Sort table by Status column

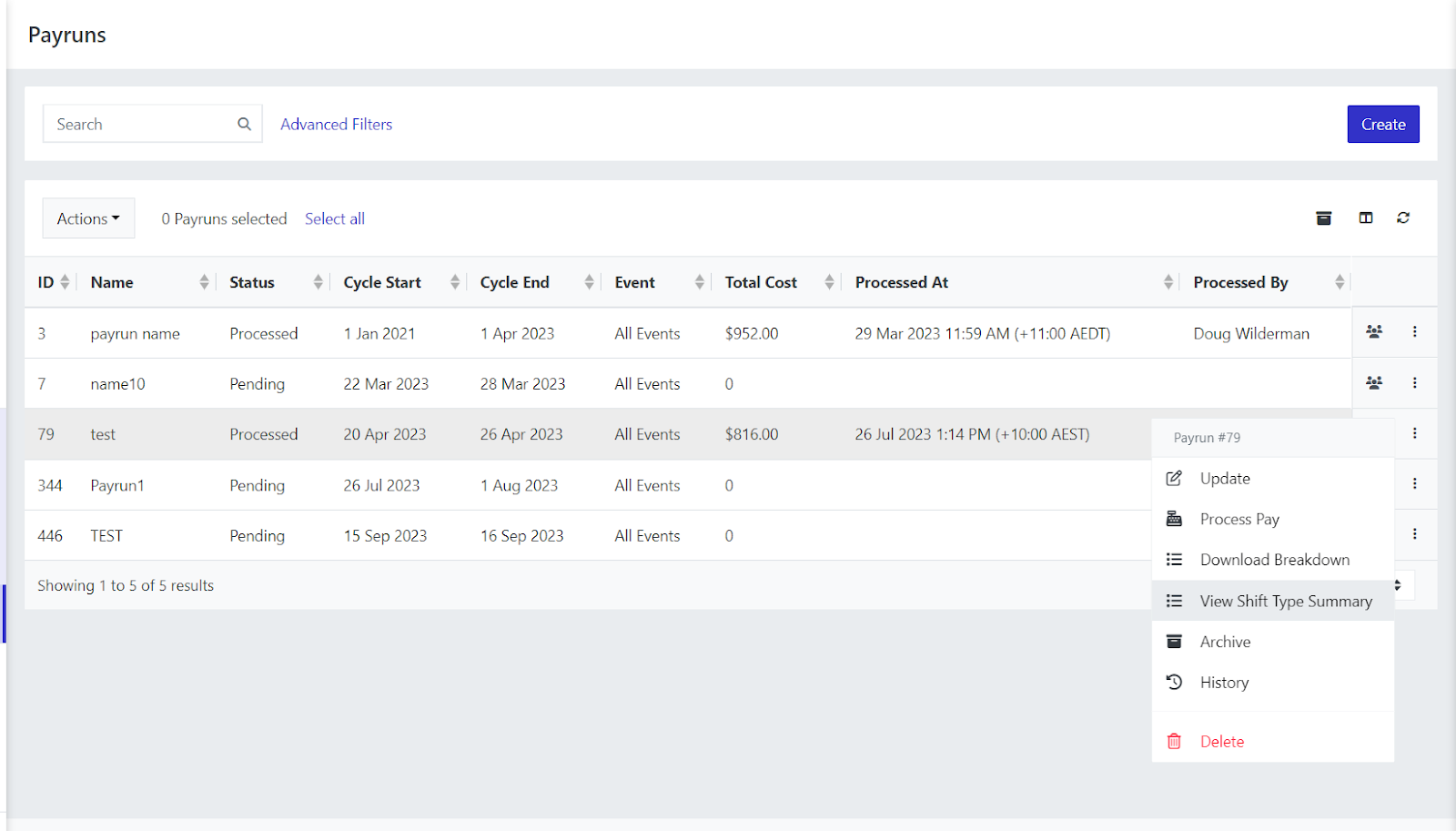point(318,283)
